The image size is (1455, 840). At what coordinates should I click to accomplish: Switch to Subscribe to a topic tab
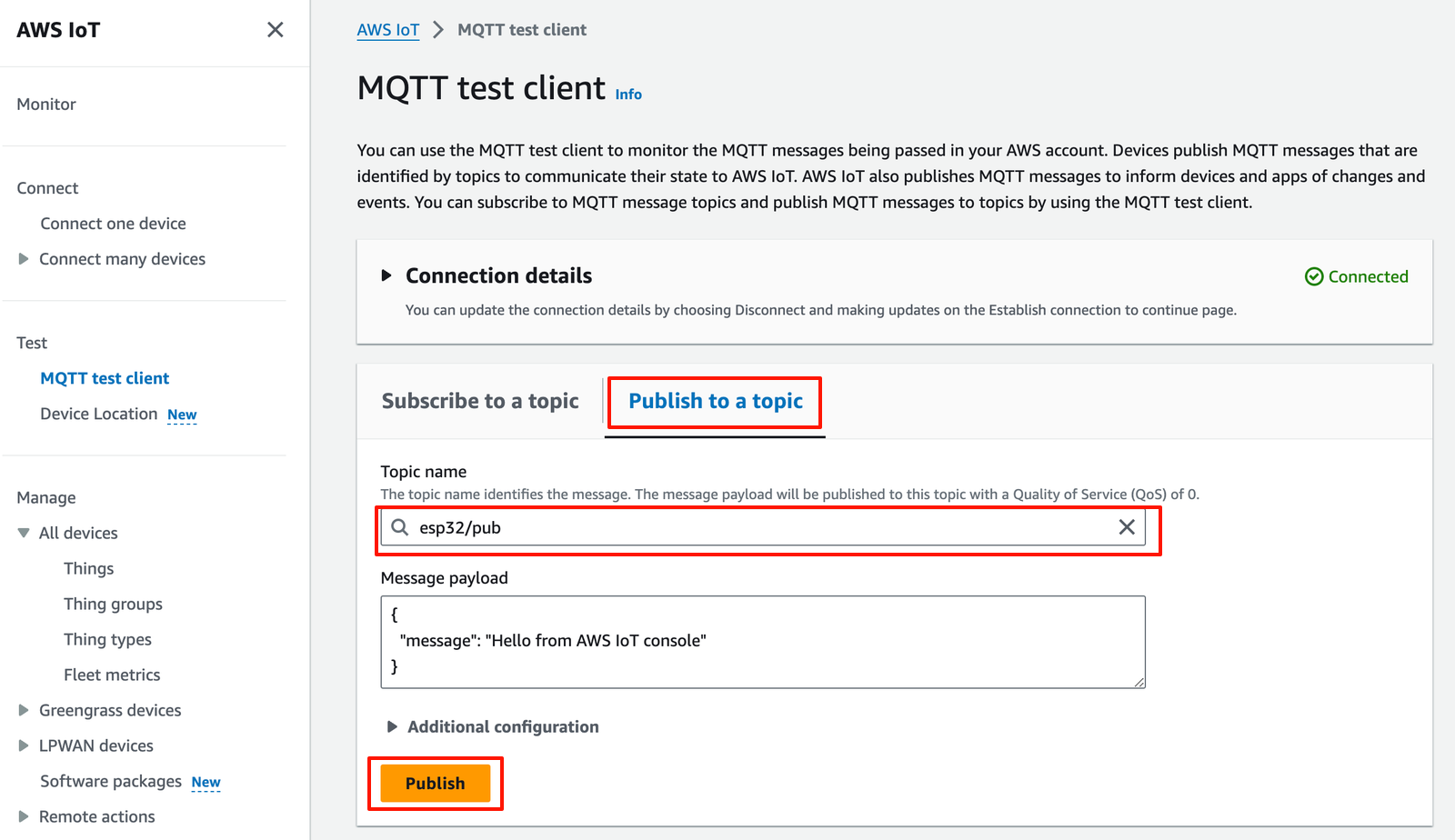pyautogui.click(x=480, y=401)
